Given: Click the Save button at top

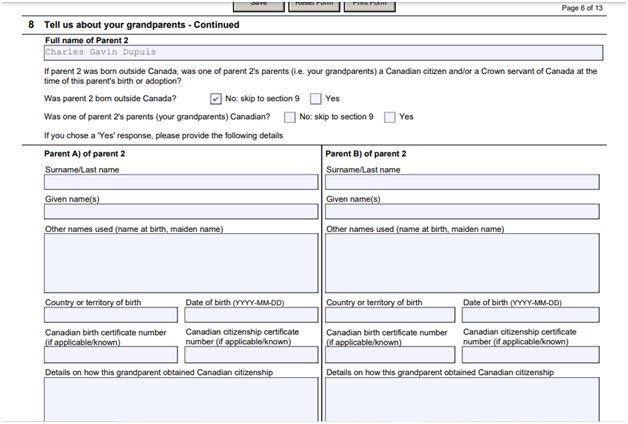Looking at the screenshot, I should tap(259, 5).
